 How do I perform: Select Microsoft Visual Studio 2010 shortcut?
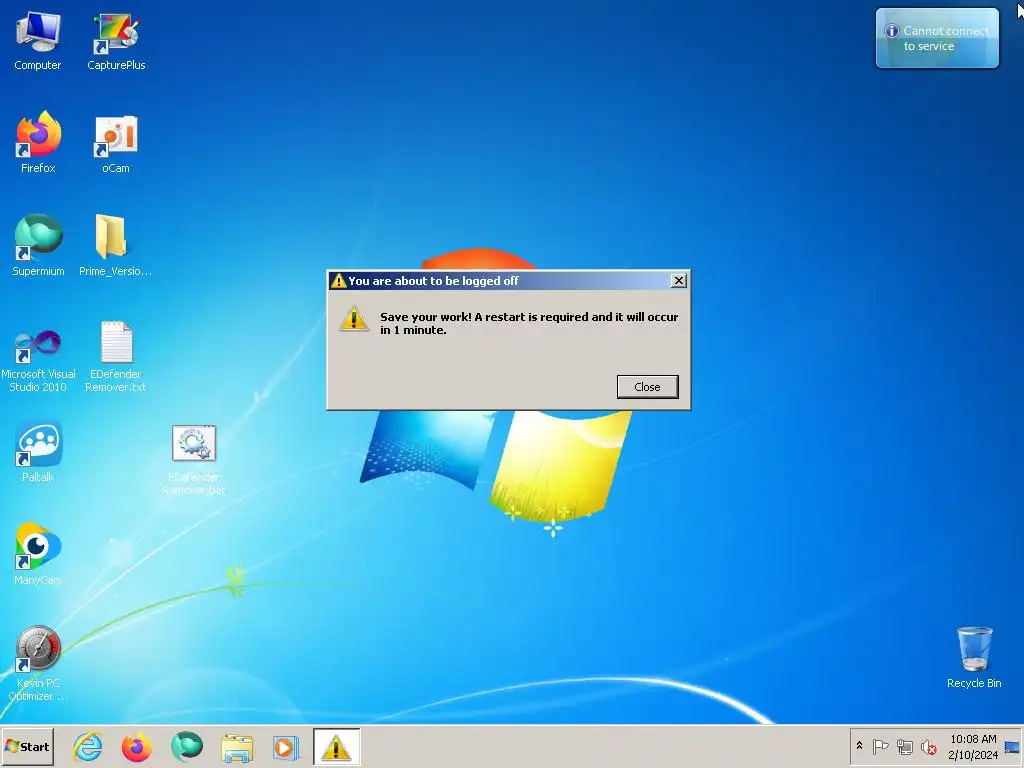(38, 359)
